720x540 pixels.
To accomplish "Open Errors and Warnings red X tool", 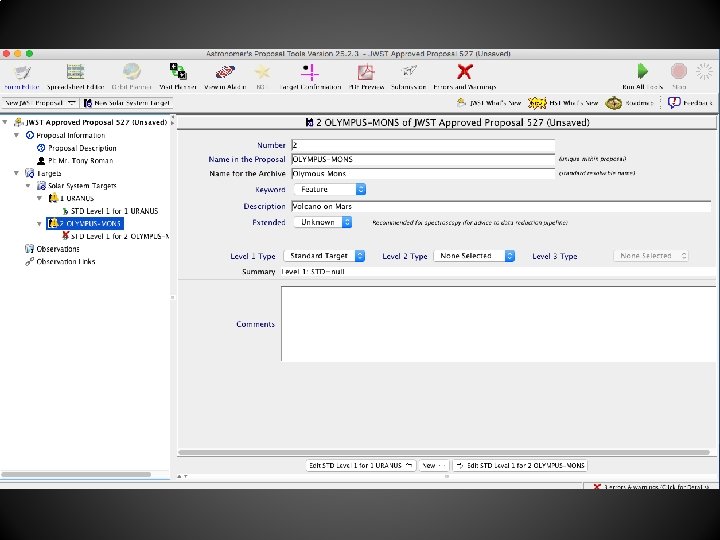I will (x=465, y=77).
